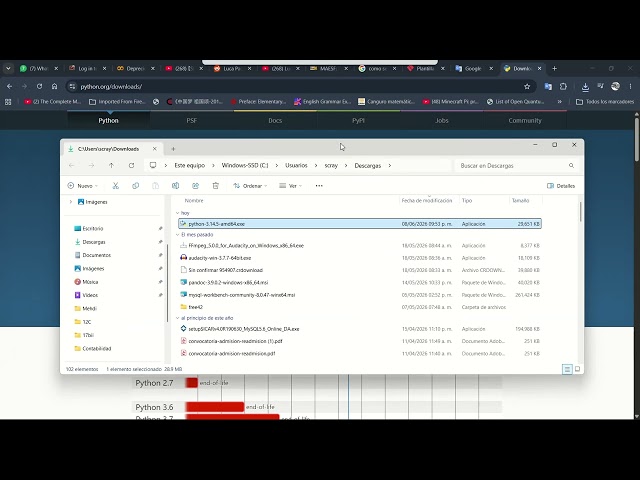The image size is (640, 480).
Task: Open the Ver view dropdown
Action: tap(290, 186)
